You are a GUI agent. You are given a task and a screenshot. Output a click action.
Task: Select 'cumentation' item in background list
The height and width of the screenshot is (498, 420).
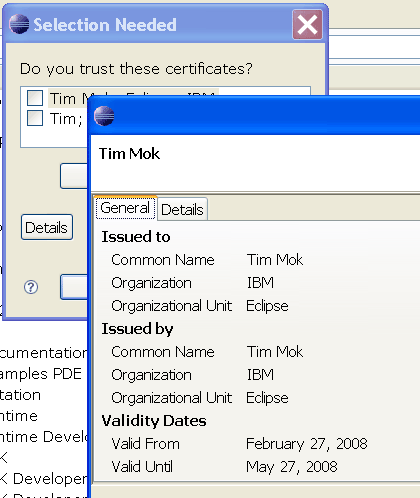point(44,353)
